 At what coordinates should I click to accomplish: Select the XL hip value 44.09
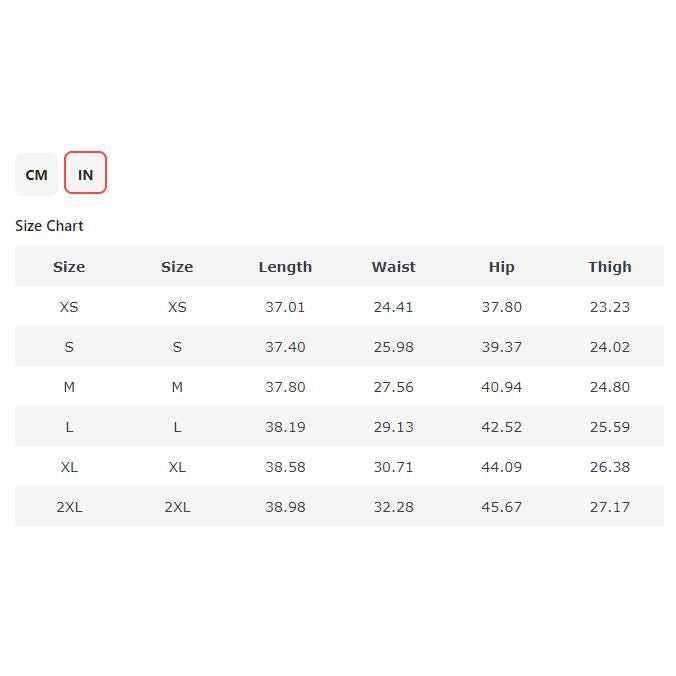point(501,467)
